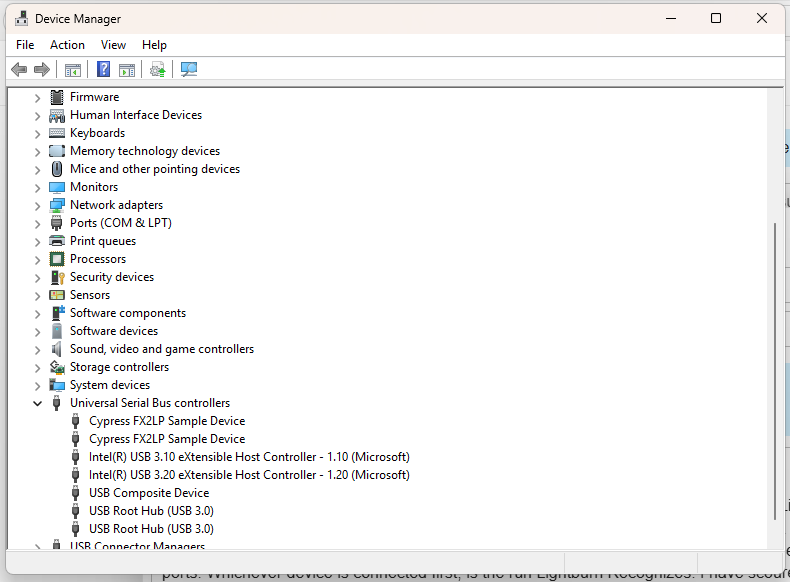The height and width of the screenshot is (582, 790).
Task: Select USB Composite Device entry
Action: (148, 493)
